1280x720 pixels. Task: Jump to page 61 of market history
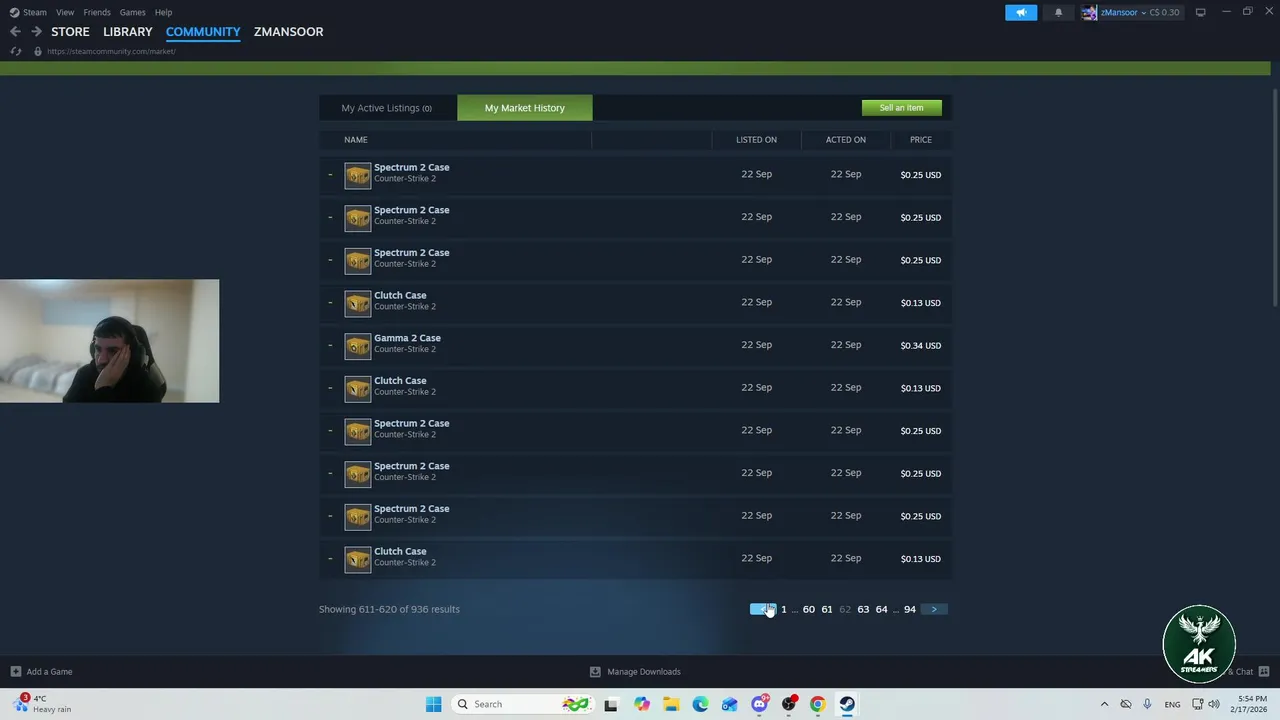click(827, 609)
